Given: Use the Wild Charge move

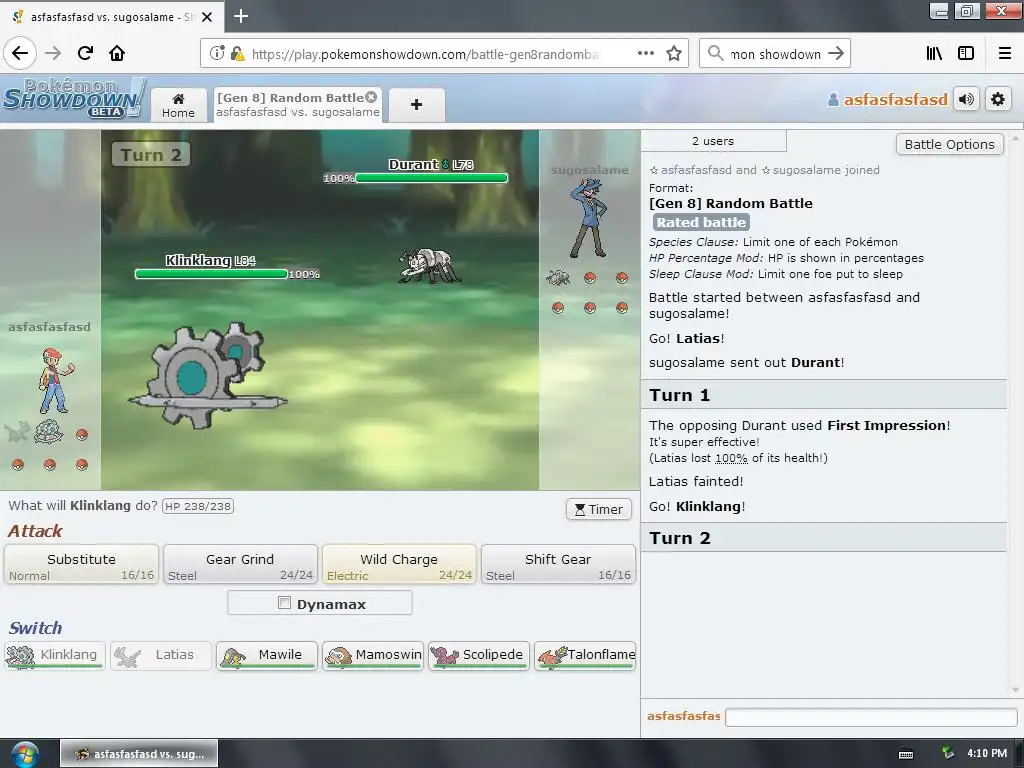Looking at the screenshot, I should (399, 564).
